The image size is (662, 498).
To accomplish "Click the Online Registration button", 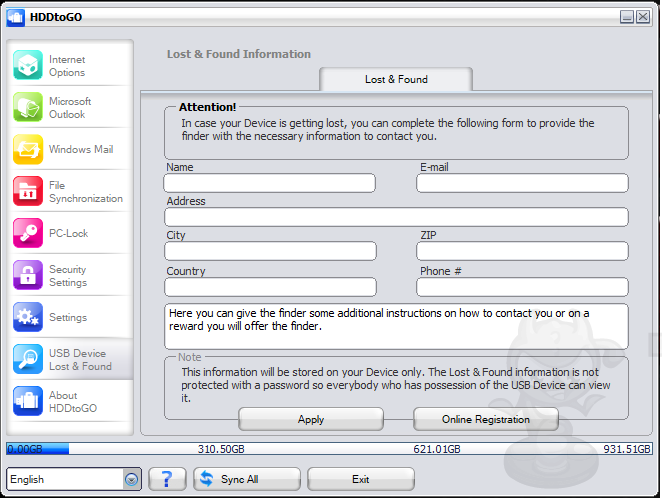I will tap(486, 419).
